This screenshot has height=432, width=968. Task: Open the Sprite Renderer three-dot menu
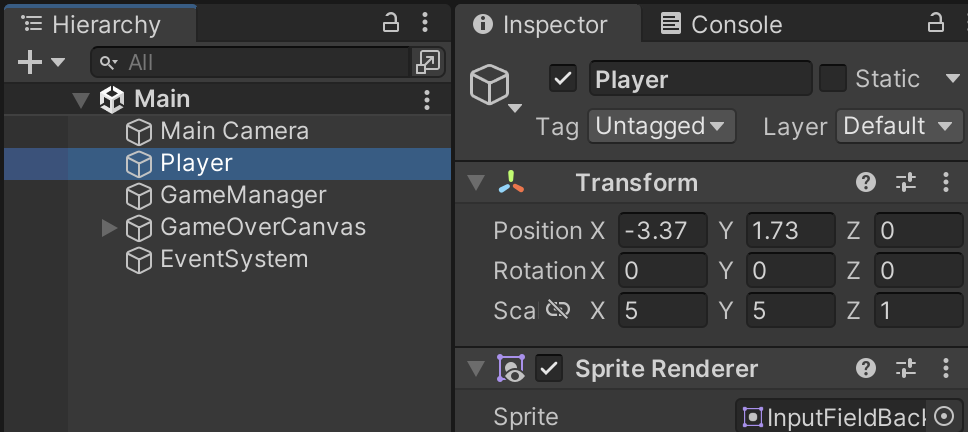946,369
